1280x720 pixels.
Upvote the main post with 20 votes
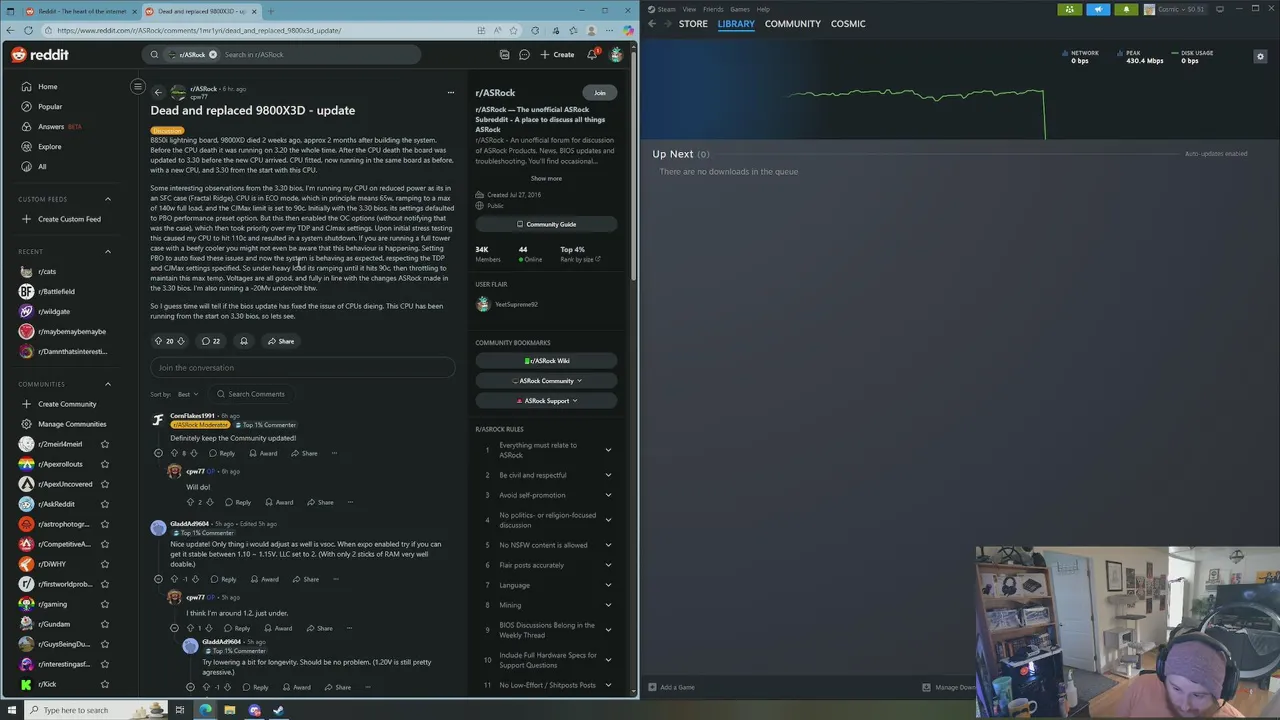[158, 341]
